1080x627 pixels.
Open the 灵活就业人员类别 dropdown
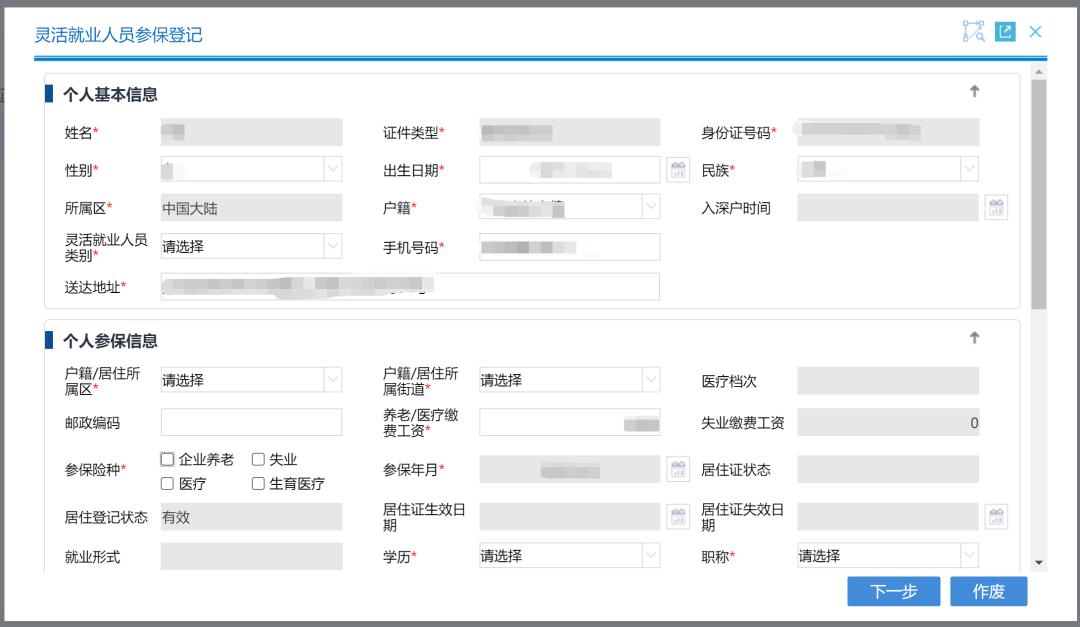pyautogui.click(x=332, y=246)
